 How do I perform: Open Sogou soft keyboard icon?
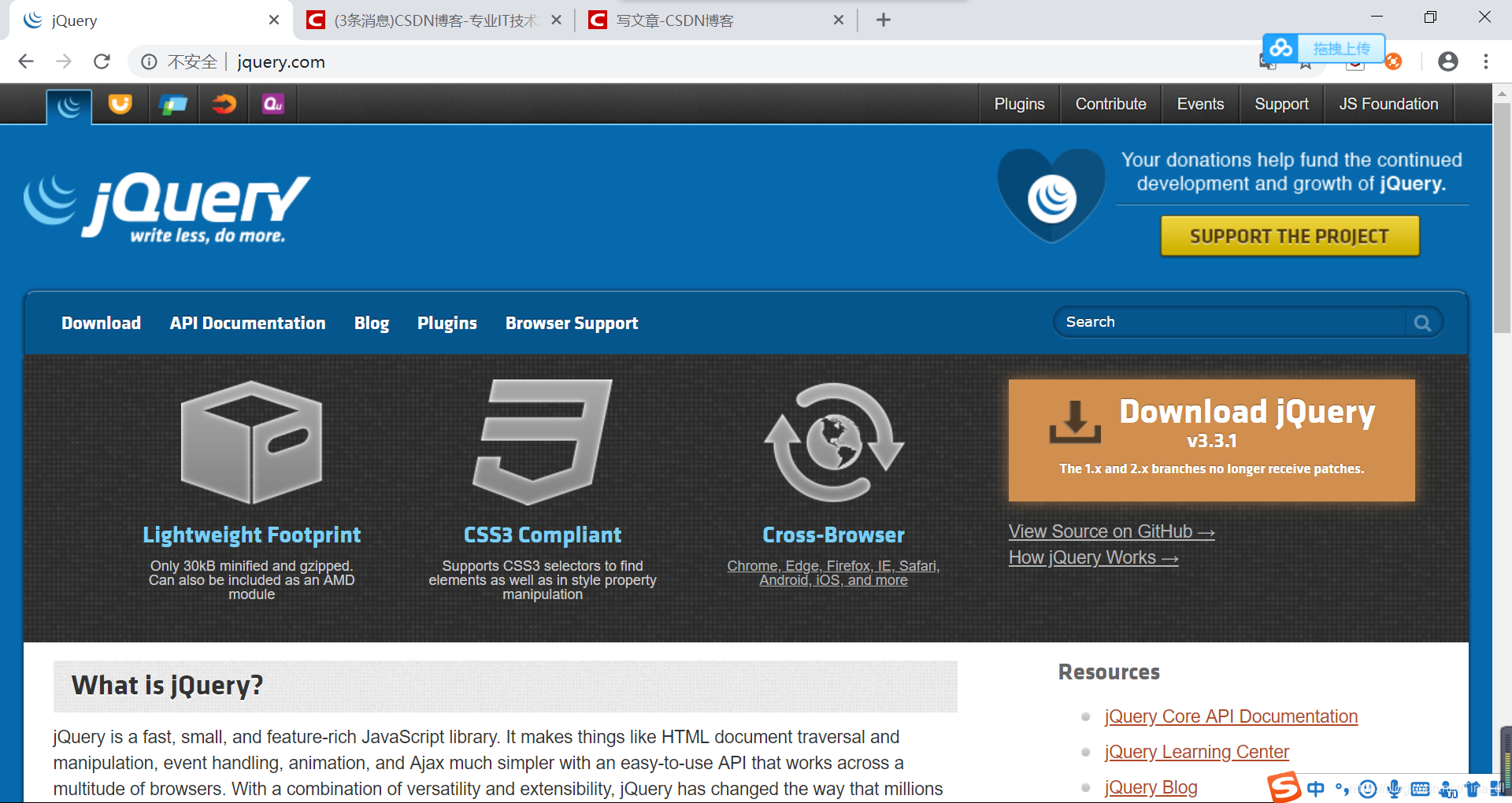coord(1421,789)
